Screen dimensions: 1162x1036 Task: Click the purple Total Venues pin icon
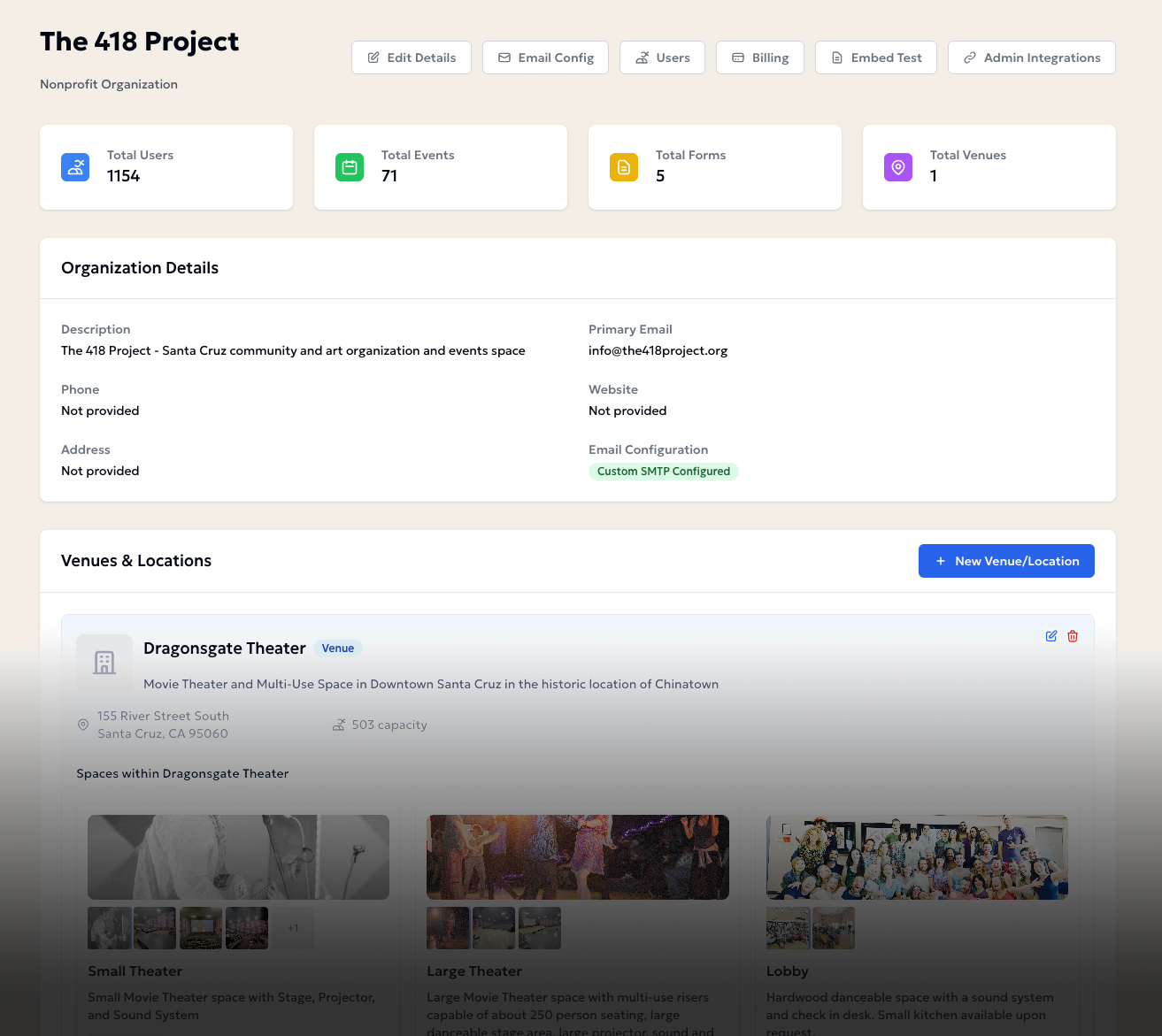tap(898, 167)
